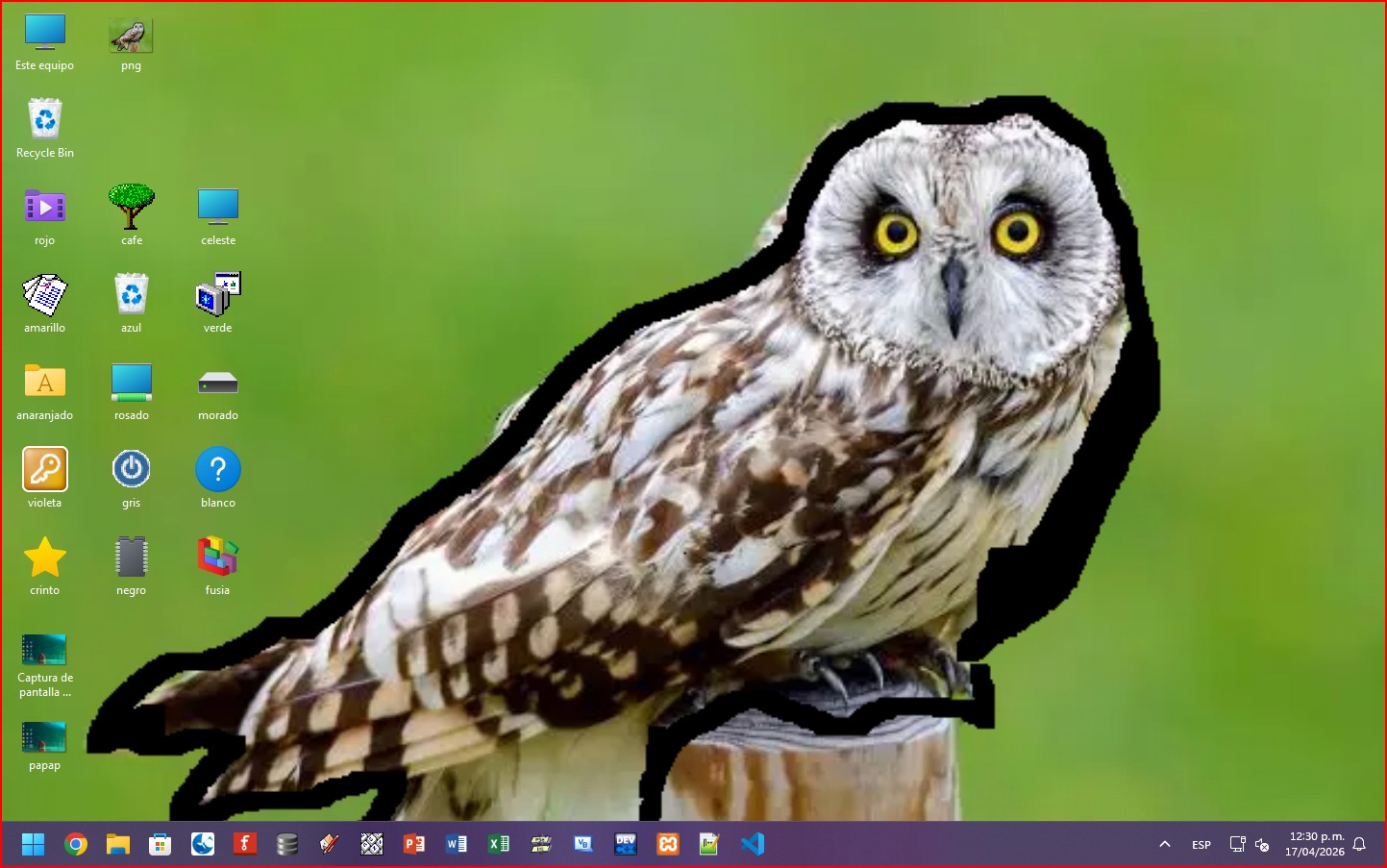Select the 'negro' chip icon
The width and height of the screenshot is (1387, 868).
point(132,557)
